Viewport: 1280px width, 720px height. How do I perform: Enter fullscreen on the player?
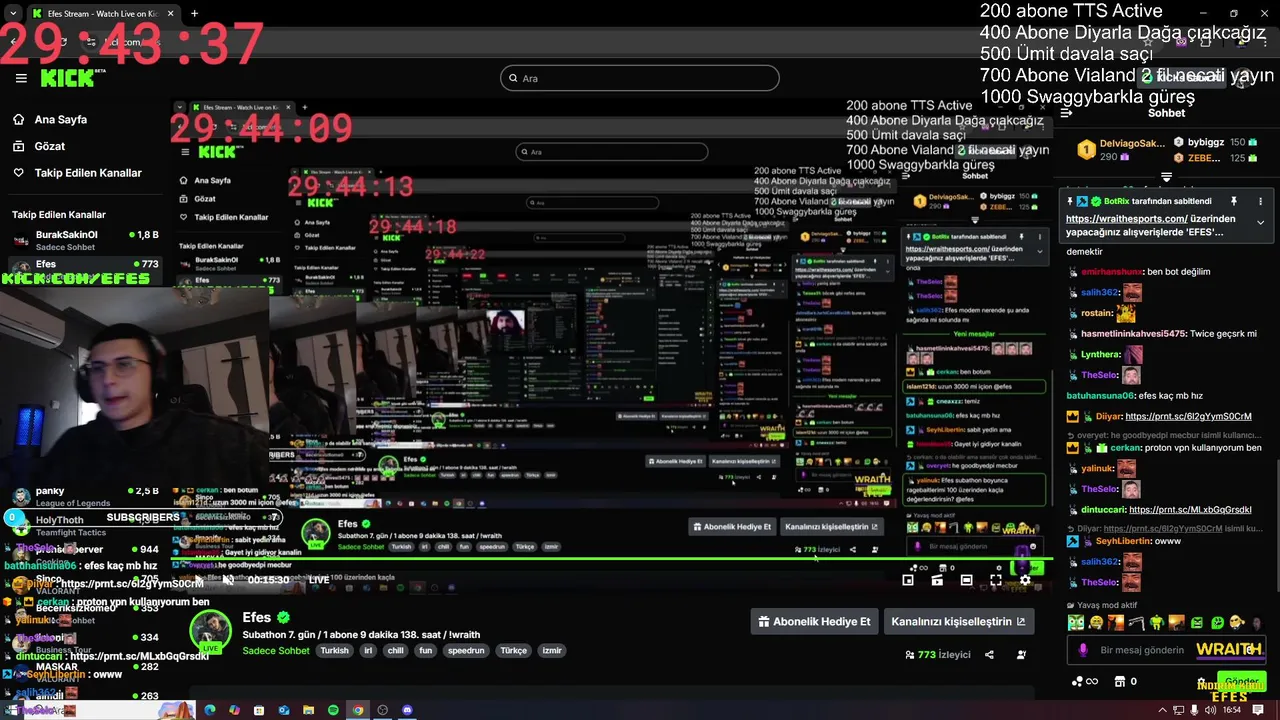[x=996, y=580]
